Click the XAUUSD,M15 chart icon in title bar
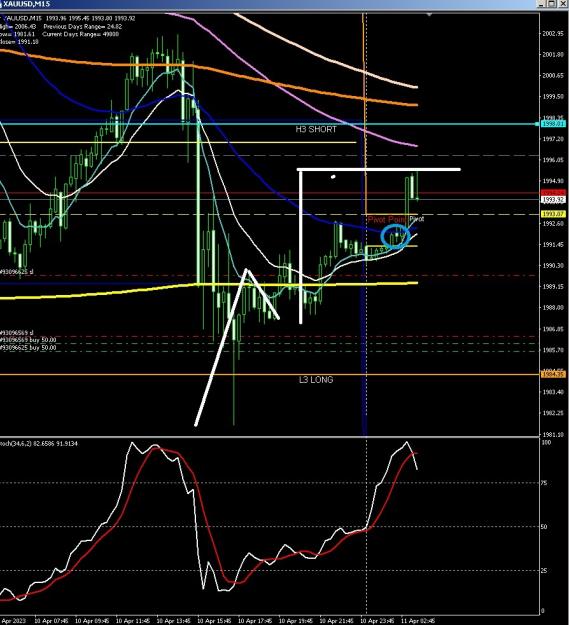The width and height of the screenshot is (569, 625). click(1, 4)
